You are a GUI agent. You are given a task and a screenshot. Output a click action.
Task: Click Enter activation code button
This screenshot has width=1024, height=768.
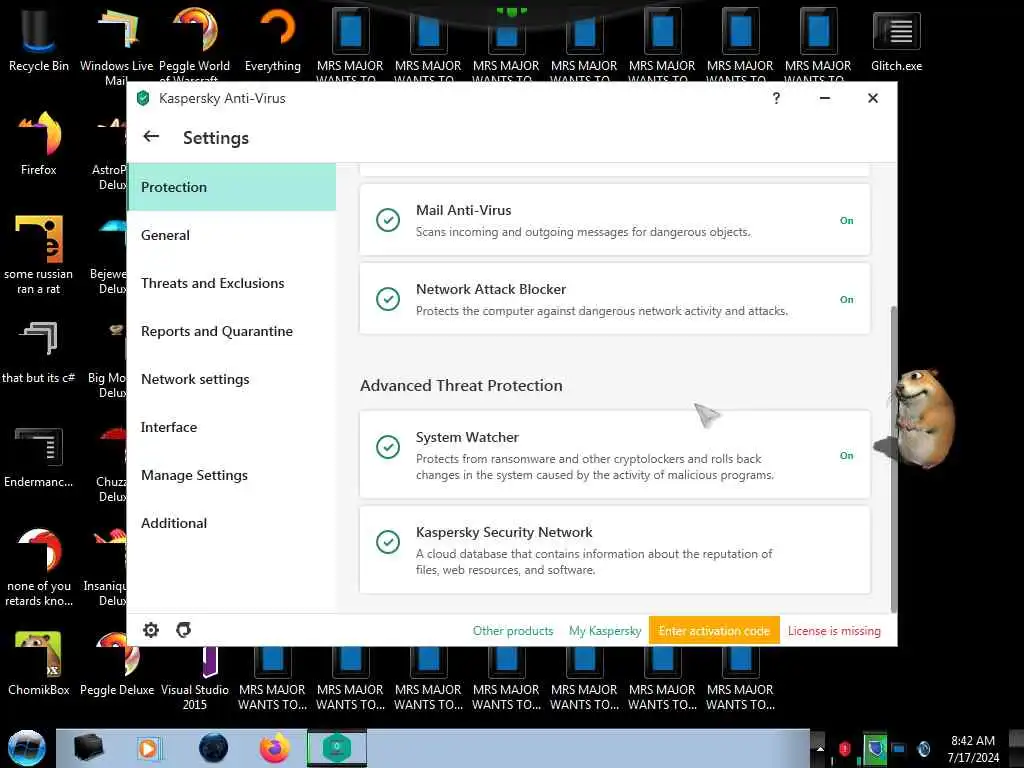[x=714, y=631]
